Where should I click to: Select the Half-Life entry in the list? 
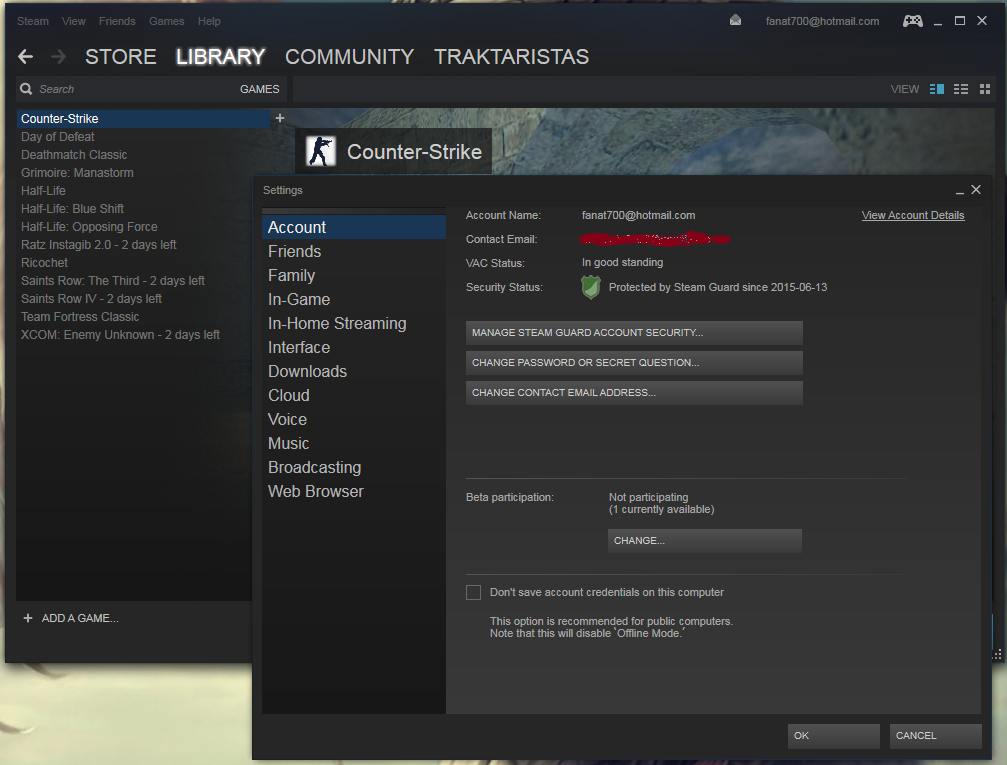134,191
